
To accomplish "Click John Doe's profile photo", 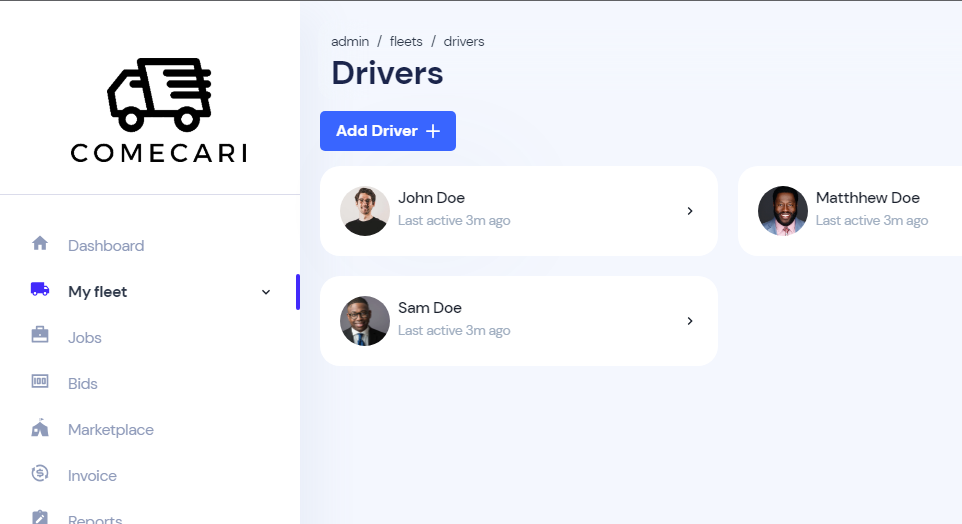I will click(x=364, y=211).
